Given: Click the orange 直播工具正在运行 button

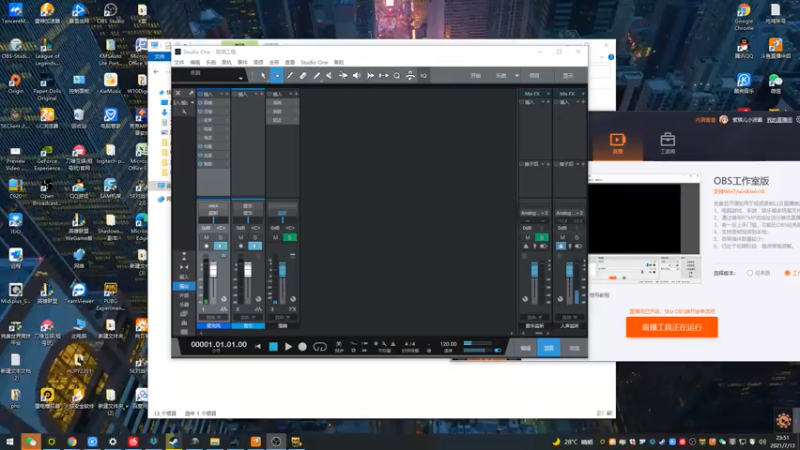Looking at the screenshot, I should pyautogui.click(x=672, y=326).
